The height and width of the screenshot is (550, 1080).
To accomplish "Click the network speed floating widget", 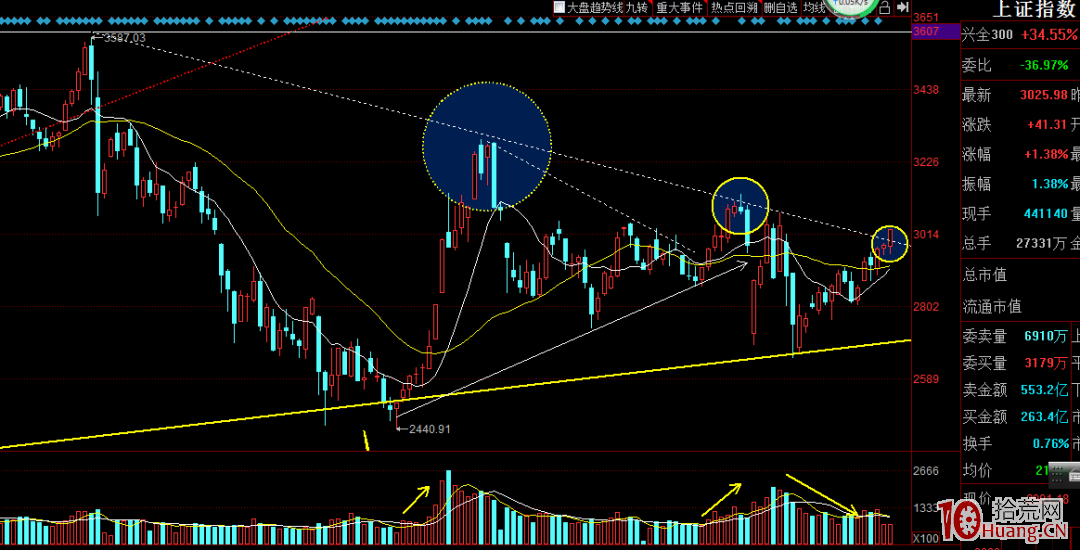I will 853,6.
